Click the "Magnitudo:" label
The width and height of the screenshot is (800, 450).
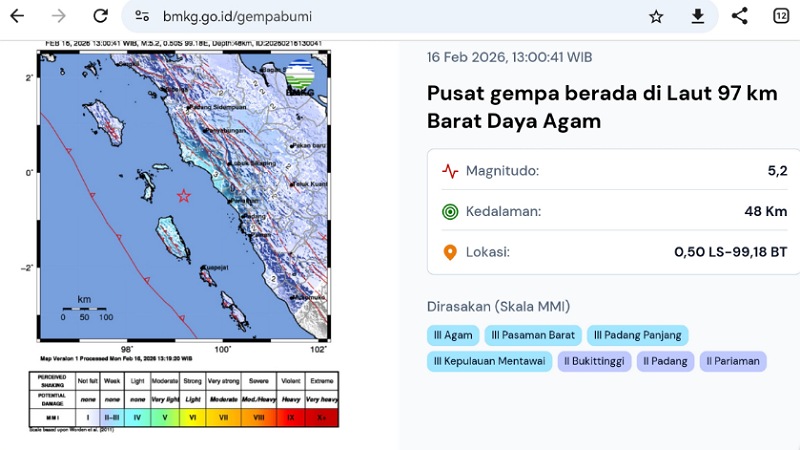tap(503, 171)
